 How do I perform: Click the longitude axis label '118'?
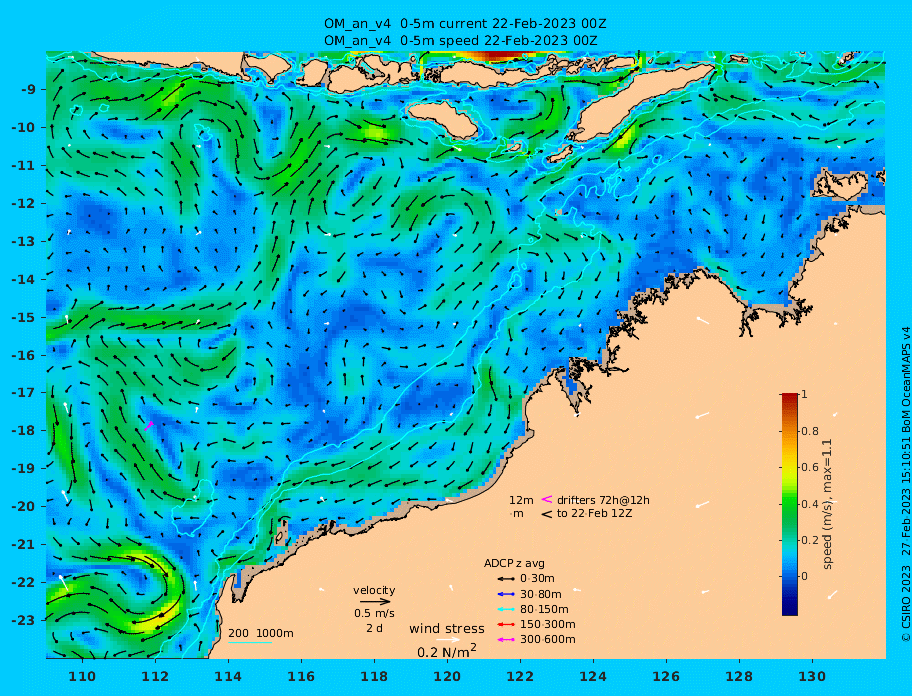click(374, 676)
